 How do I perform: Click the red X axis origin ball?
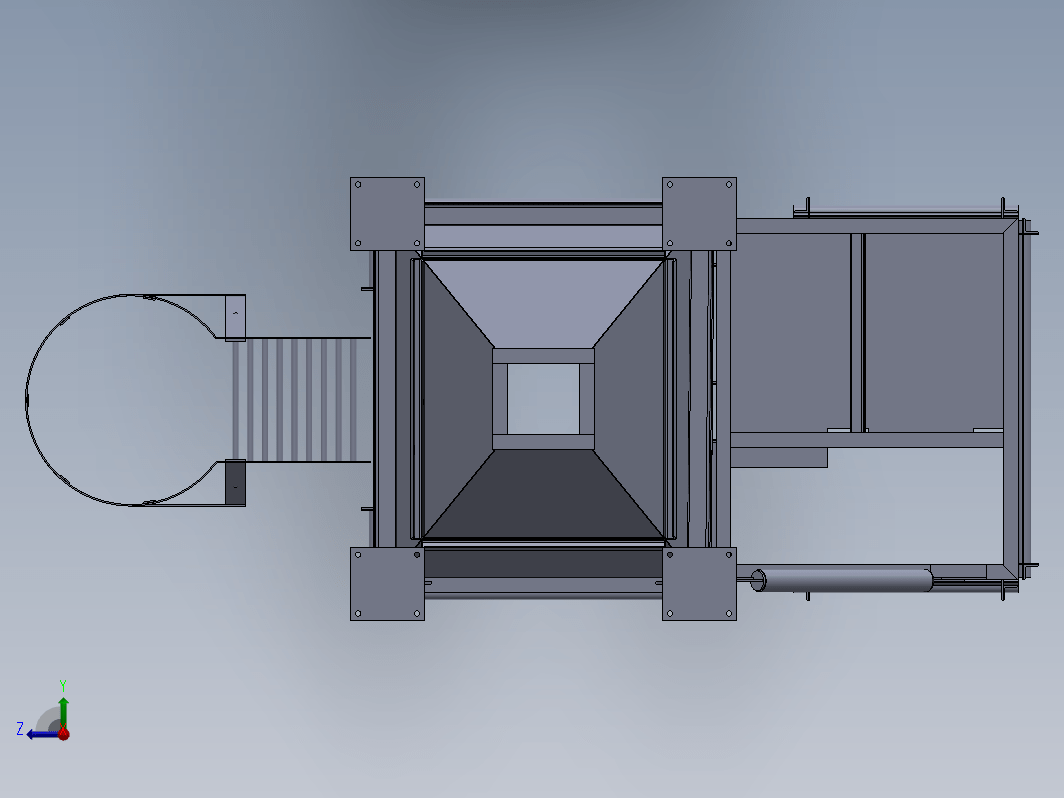point(64,734)
